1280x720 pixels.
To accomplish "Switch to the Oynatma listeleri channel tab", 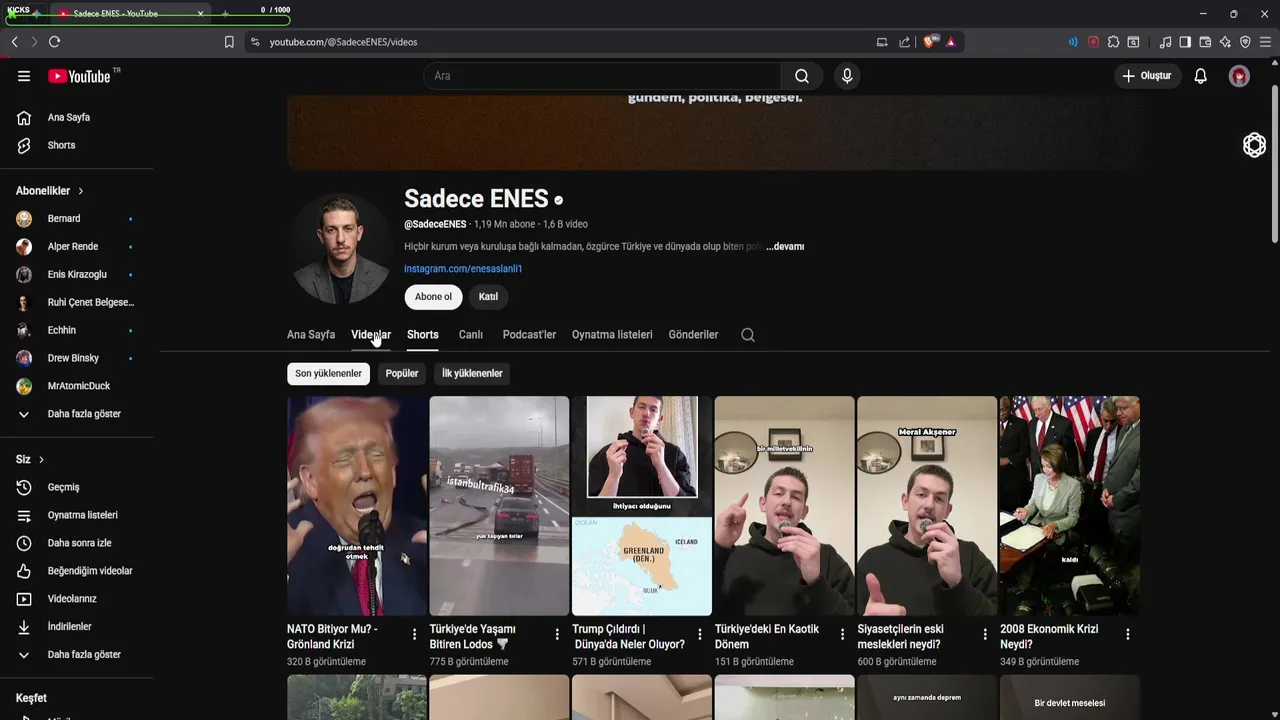I will click(612, 335).
